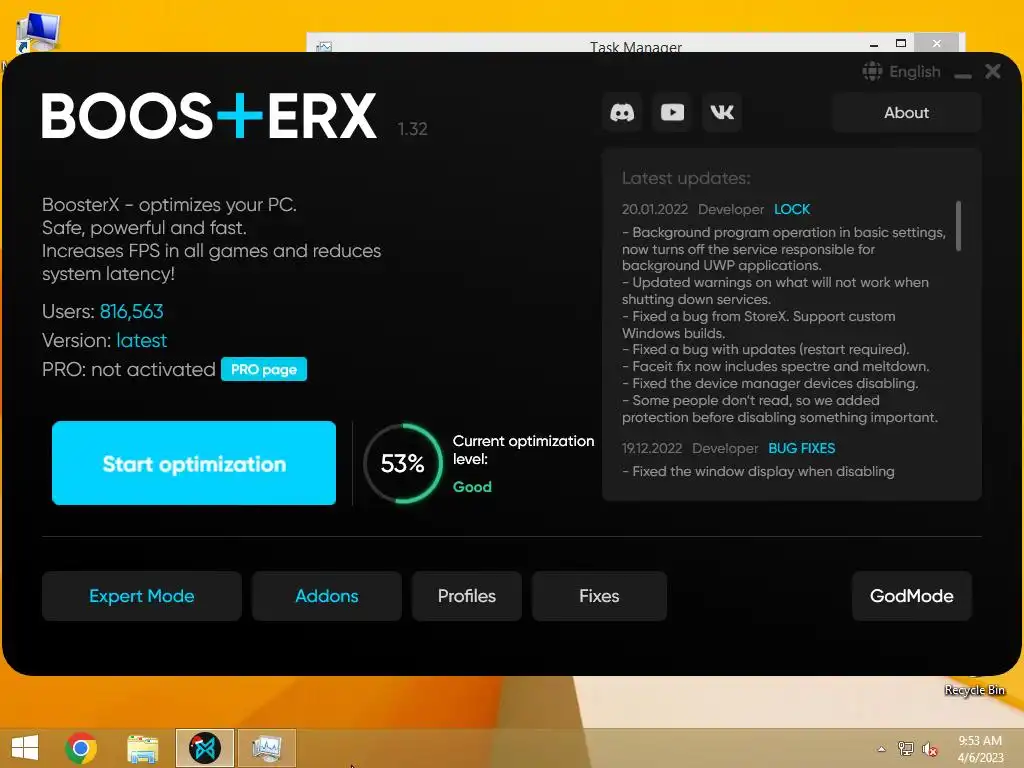Open the PRO page
1024x768 pixels.
[x=264, y=370]
